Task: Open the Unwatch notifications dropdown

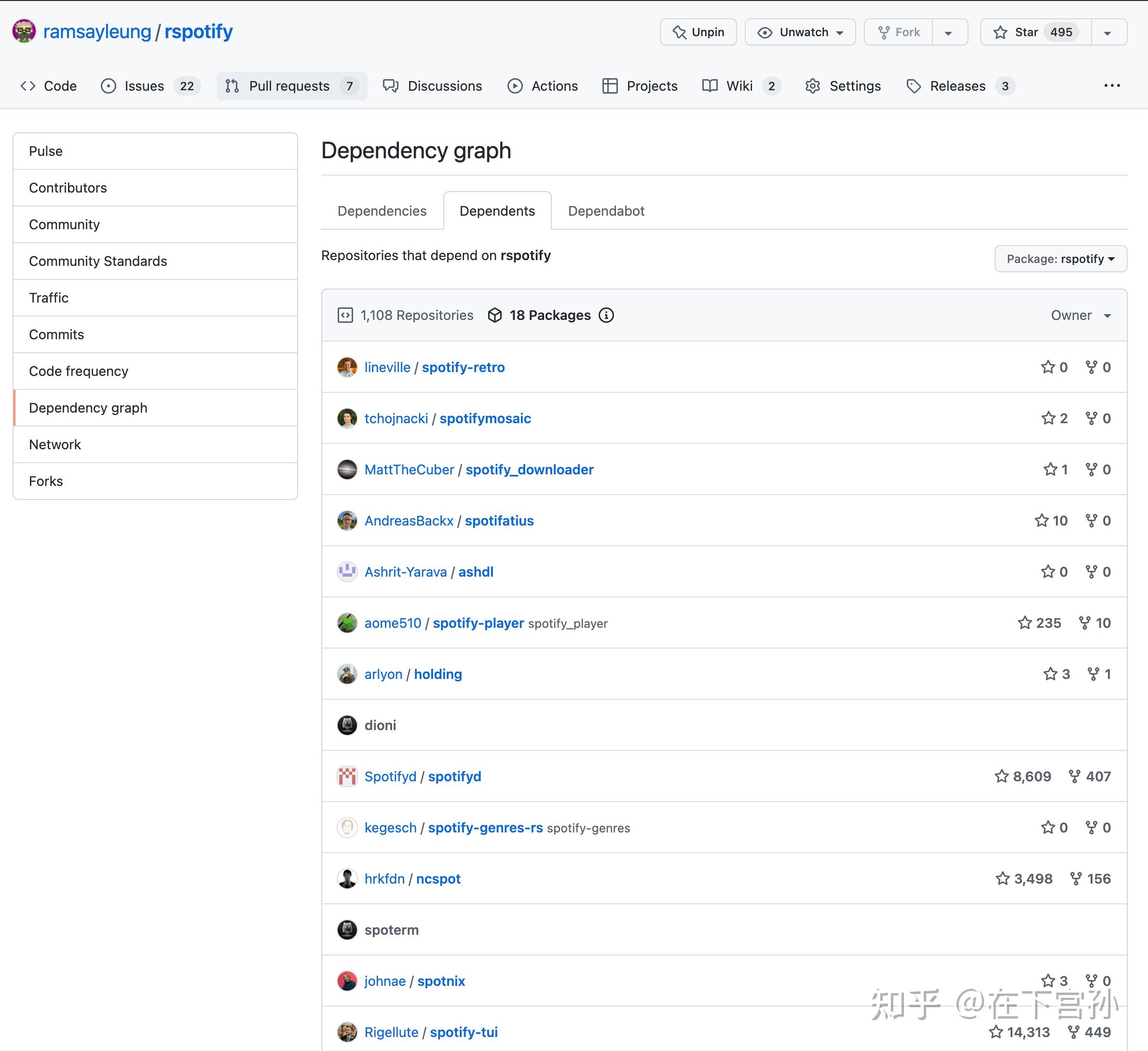Action: [800, 32]
